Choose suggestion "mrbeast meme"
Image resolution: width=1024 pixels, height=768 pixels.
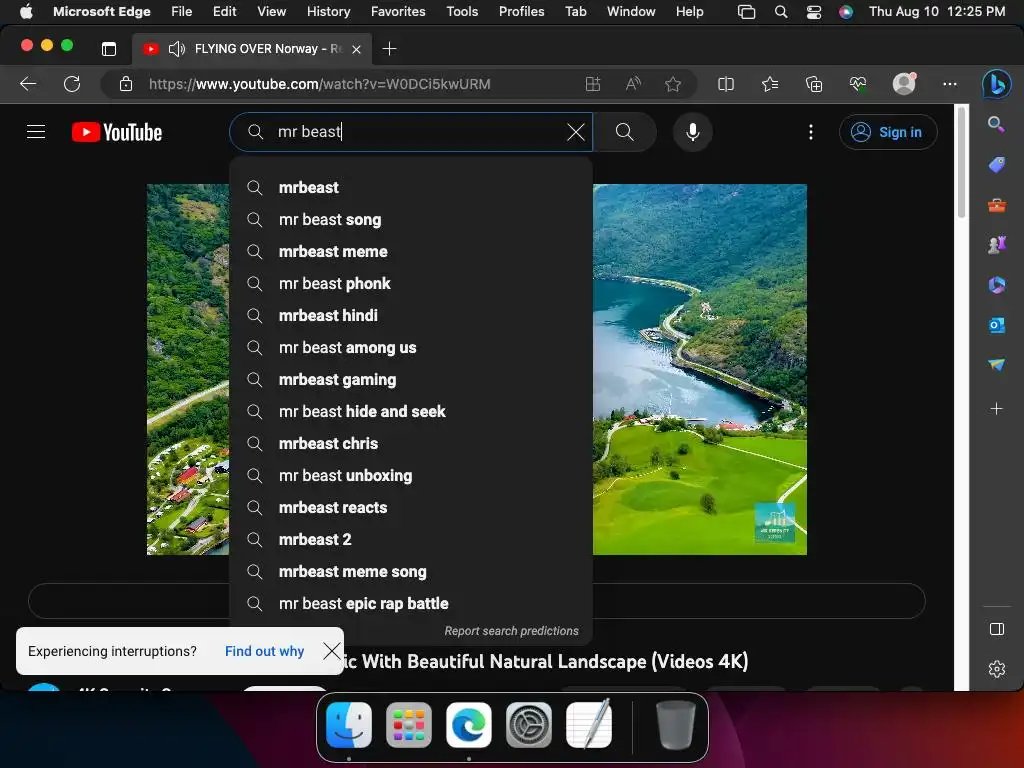411,251
